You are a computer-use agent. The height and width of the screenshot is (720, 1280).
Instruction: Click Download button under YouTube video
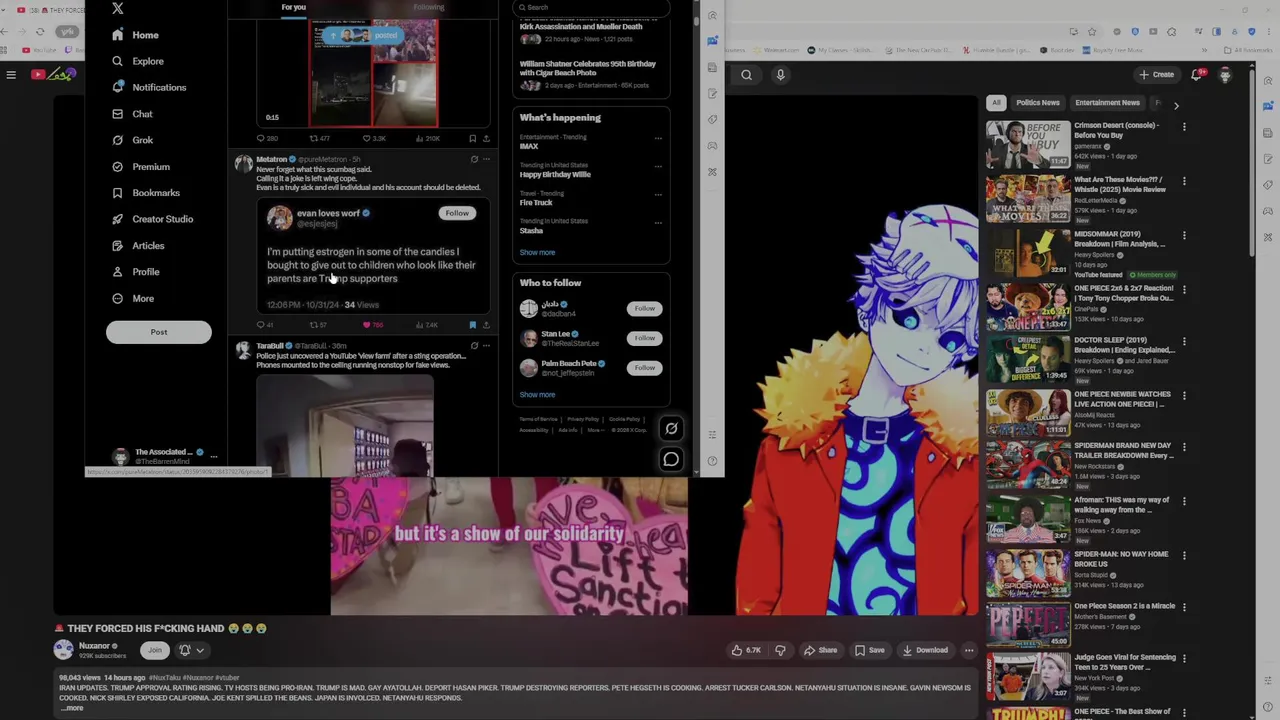click(924, 650)
